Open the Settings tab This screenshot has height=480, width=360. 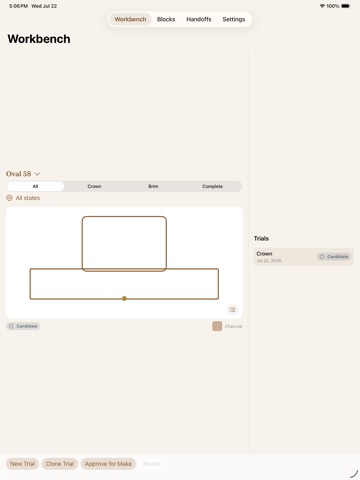pyautogui.click(x=234, y=19)
